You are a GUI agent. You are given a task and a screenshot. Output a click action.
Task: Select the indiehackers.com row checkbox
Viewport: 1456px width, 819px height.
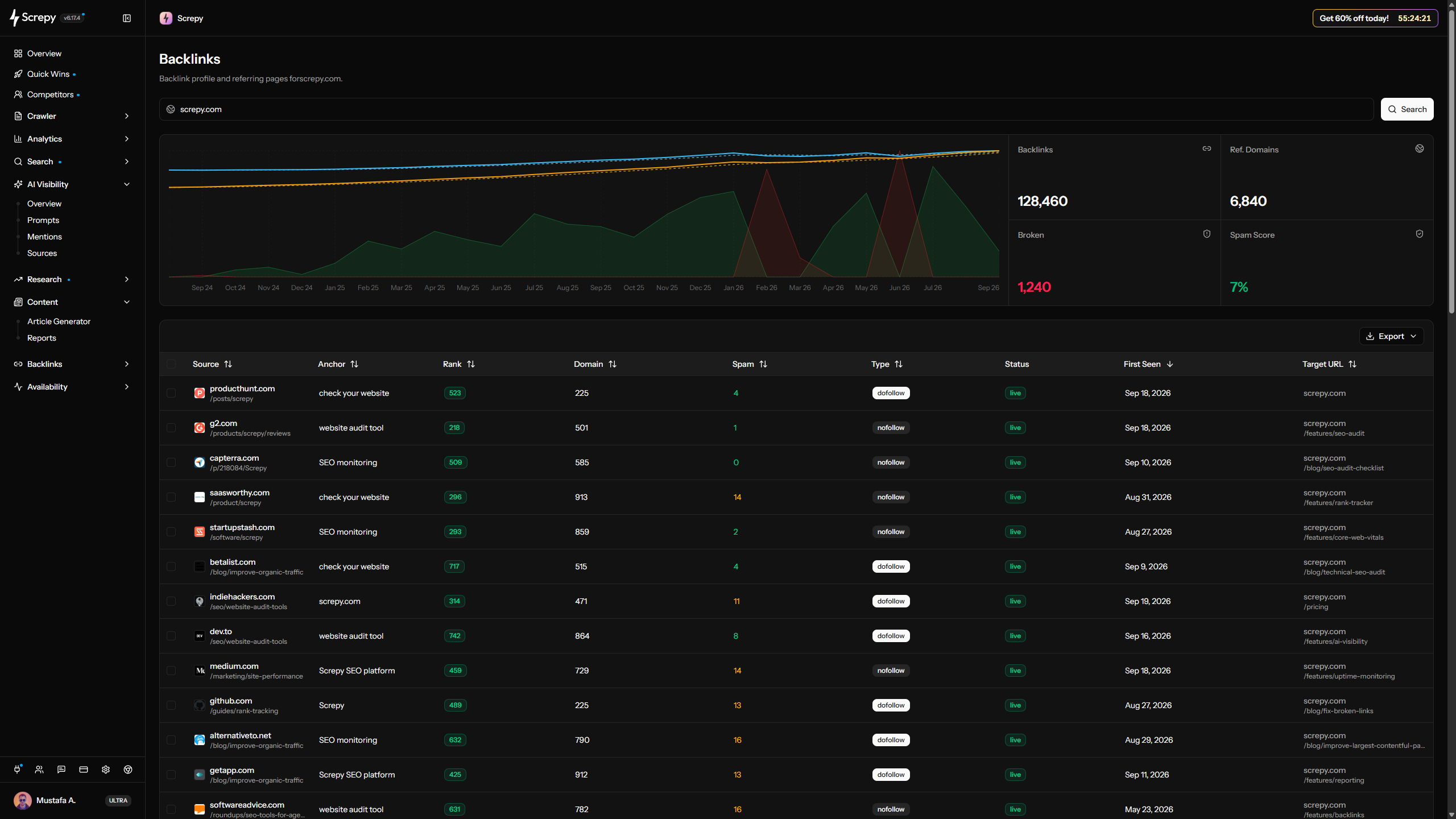[x=171, y=601]
